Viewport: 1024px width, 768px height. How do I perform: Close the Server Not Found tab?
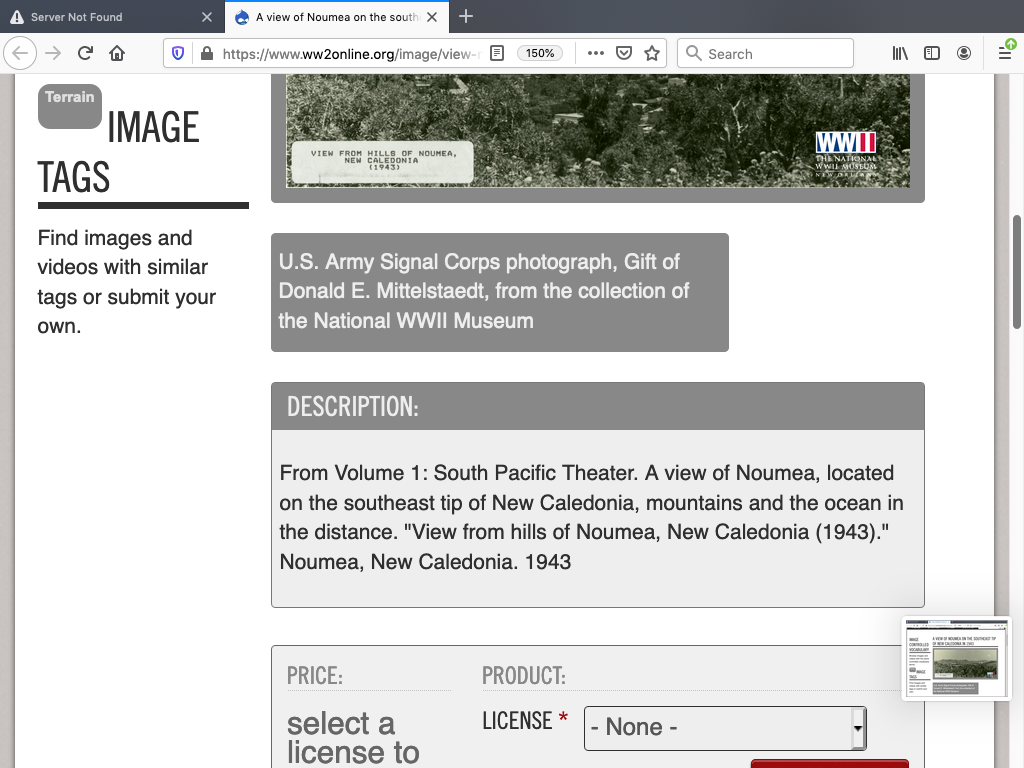(206, 17)
